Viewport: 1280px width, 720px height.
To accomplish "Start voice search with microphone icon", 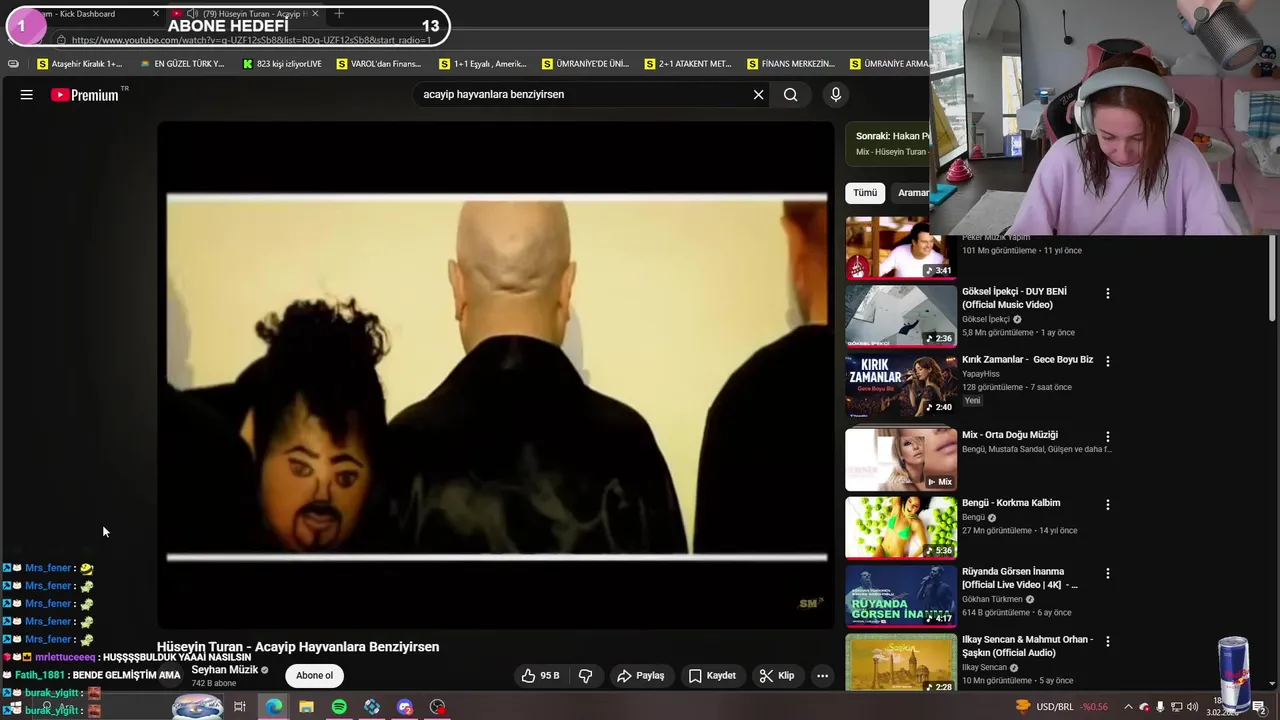I will (x=836, y=95).
